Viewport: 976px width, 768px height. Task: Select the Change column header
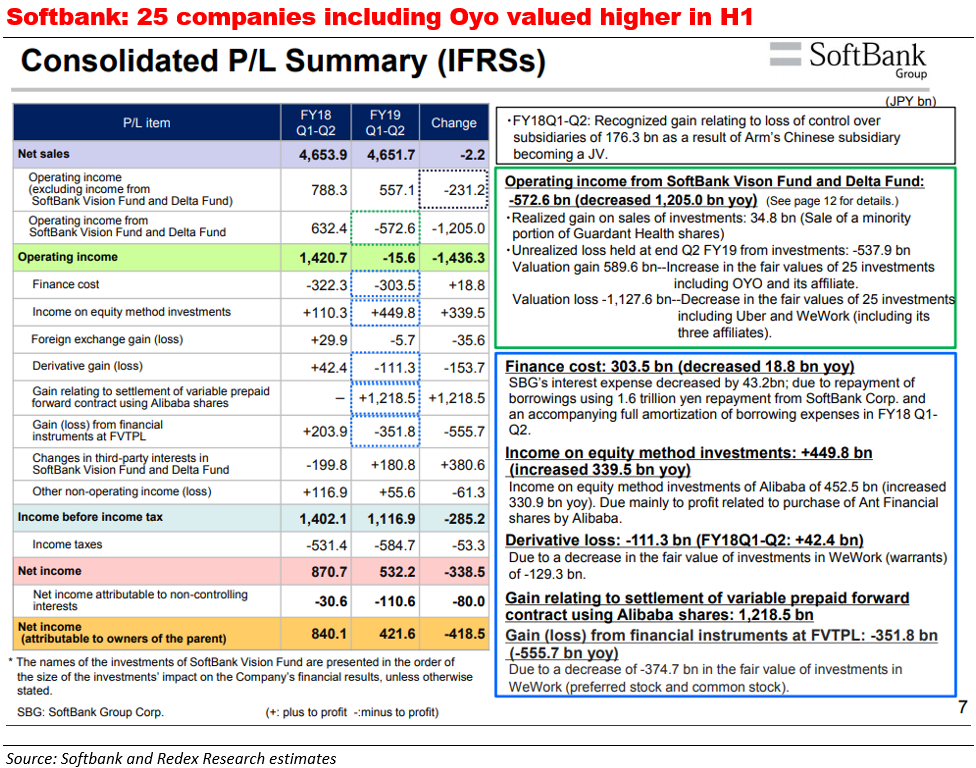(x=453, y=123)
